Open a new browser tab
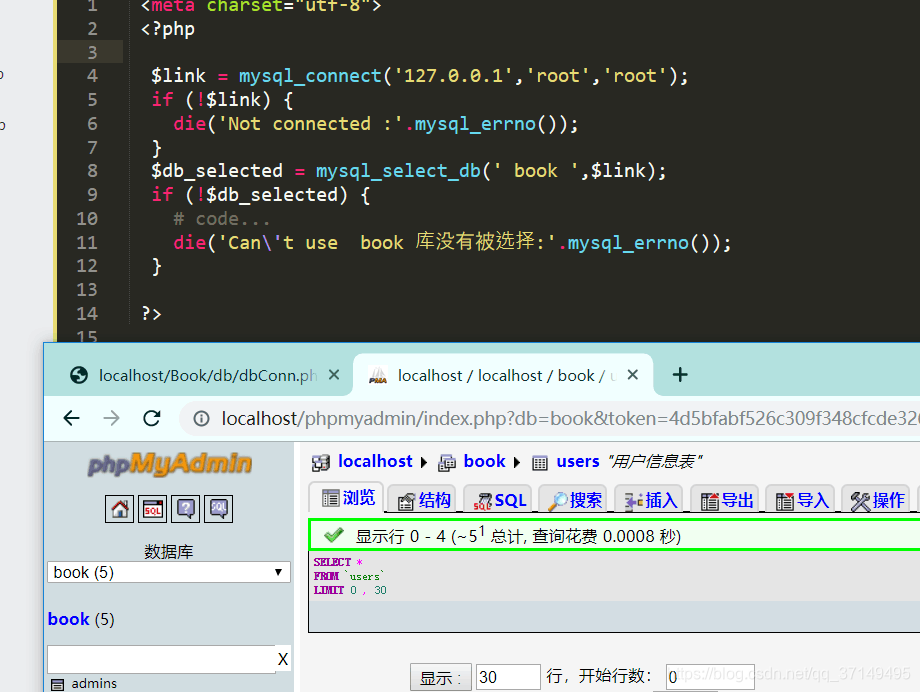Viewport: 920px width, 692px height. tap(680, 374)
